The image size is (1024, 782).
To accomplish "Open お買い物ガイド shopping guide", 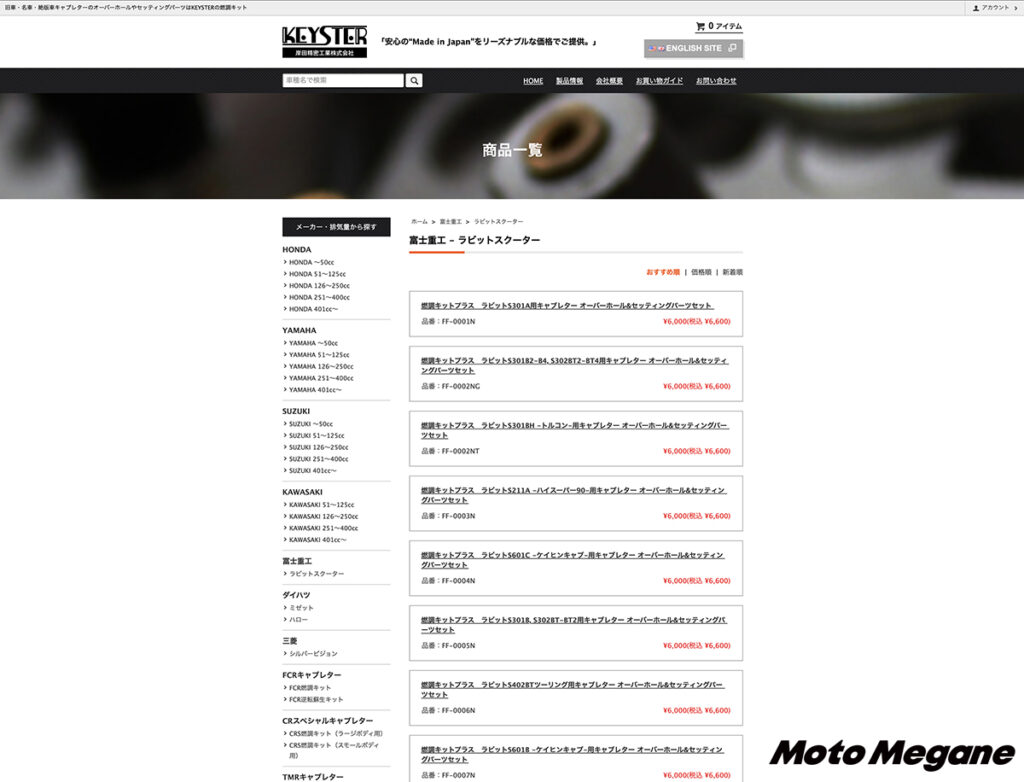I will 659,81.
